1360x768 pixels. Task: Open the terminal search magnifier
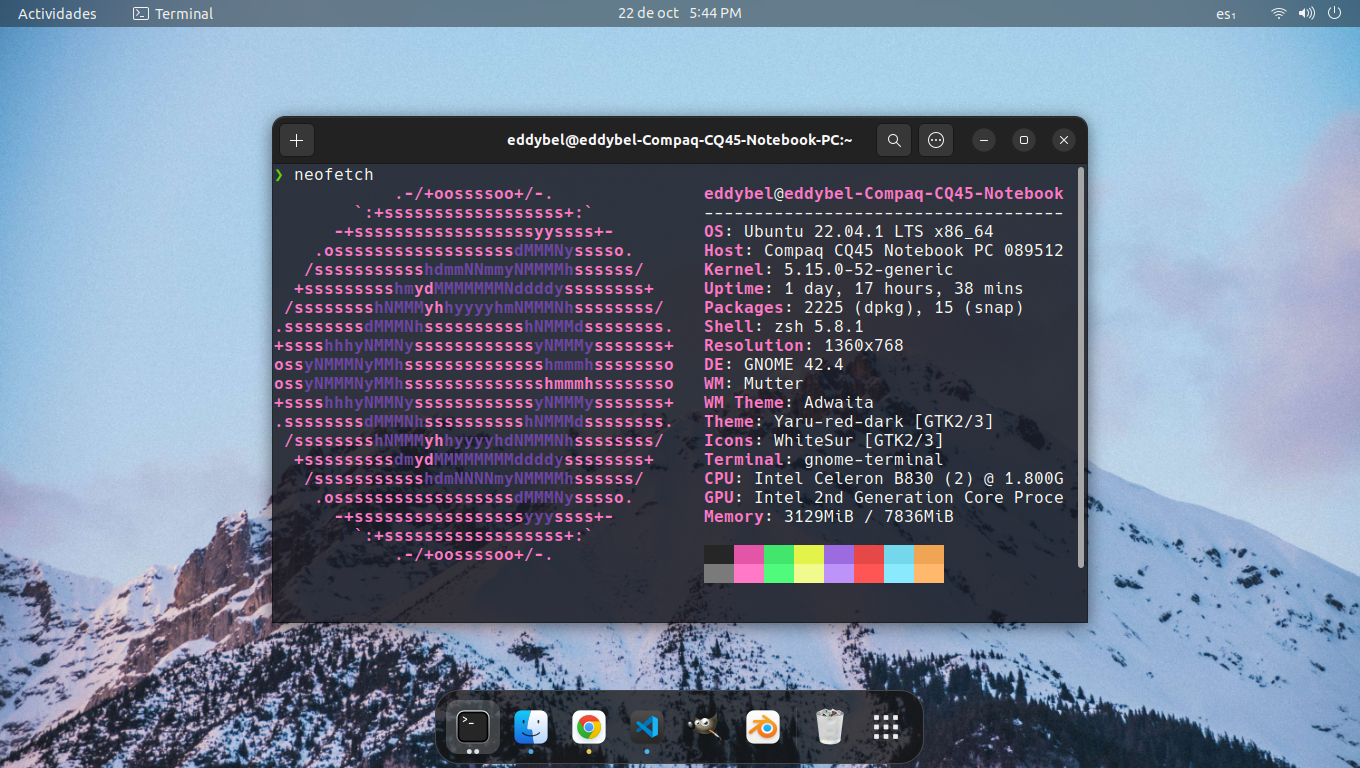coord(894,140)
